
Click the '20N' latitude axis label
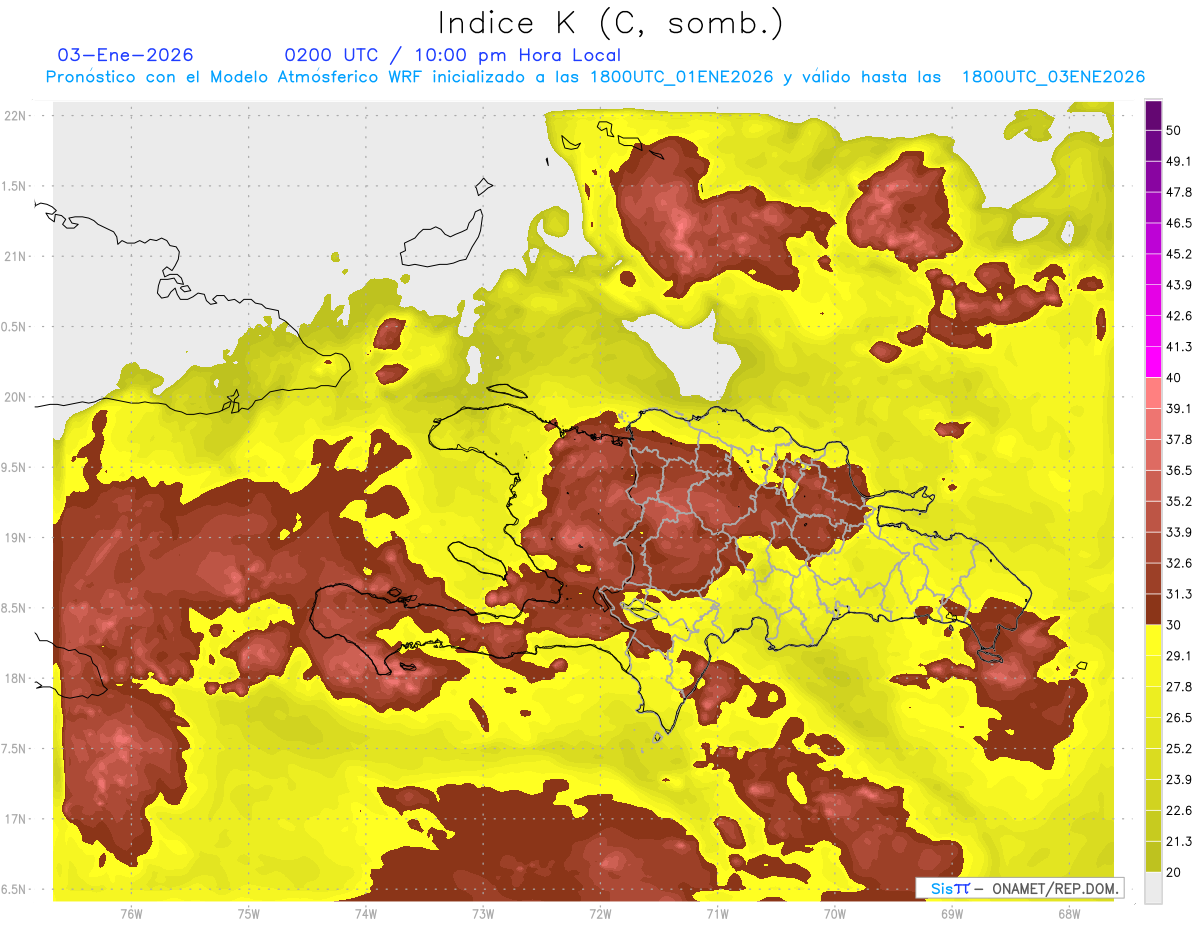(x=15, y=397)
